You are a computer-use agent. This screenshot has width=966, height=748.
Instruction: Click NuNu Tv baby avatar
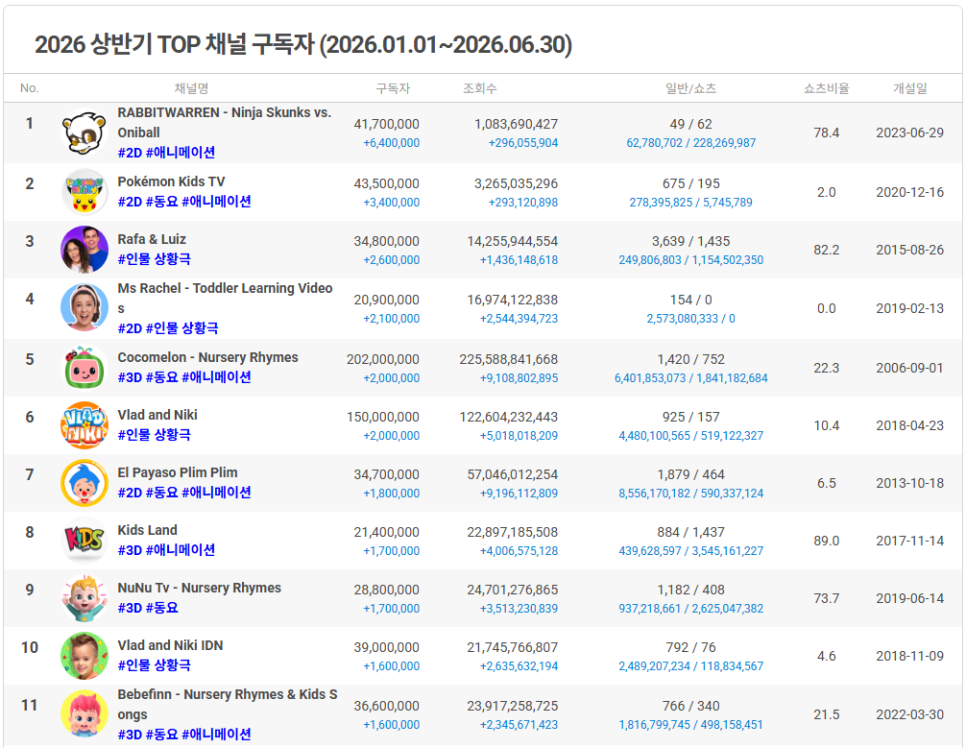tap(84, 598)
